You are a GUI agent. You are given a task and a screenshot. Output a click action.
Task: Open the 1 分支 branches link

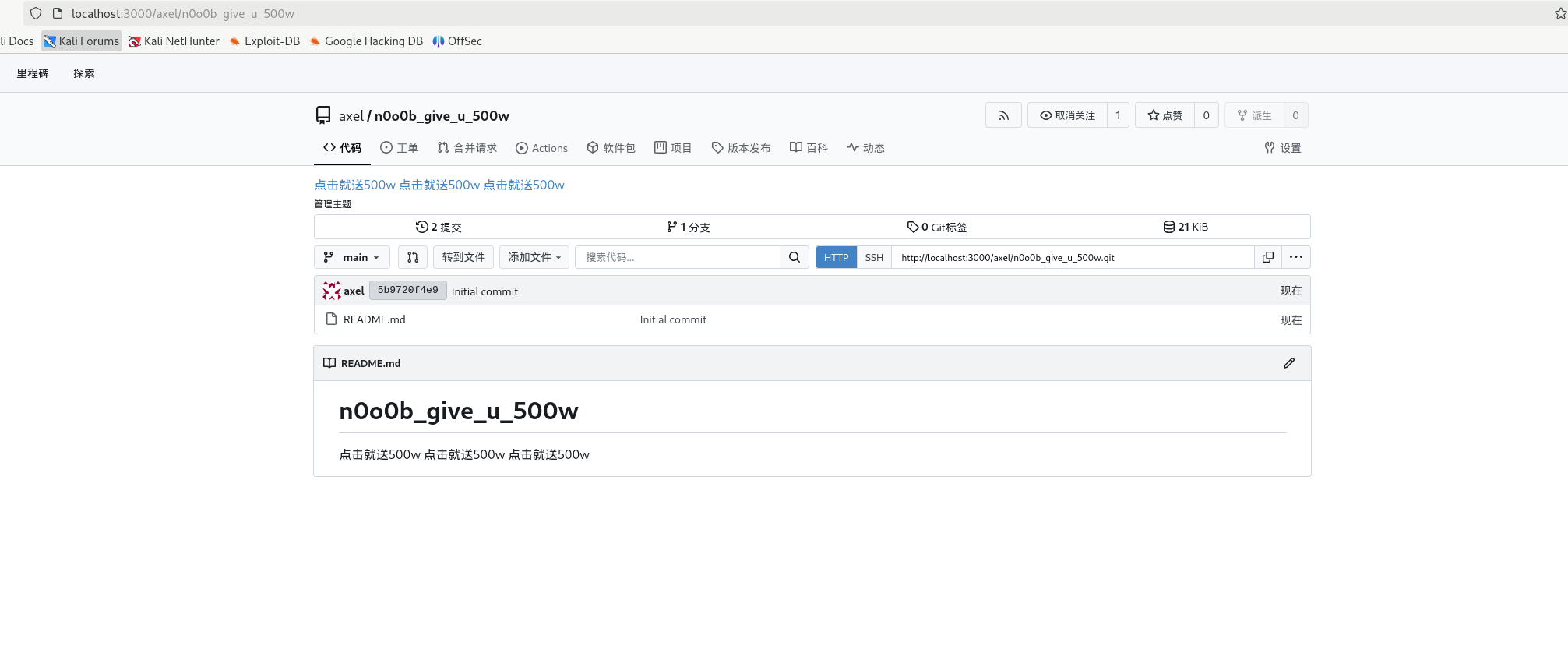pos(688,227)
